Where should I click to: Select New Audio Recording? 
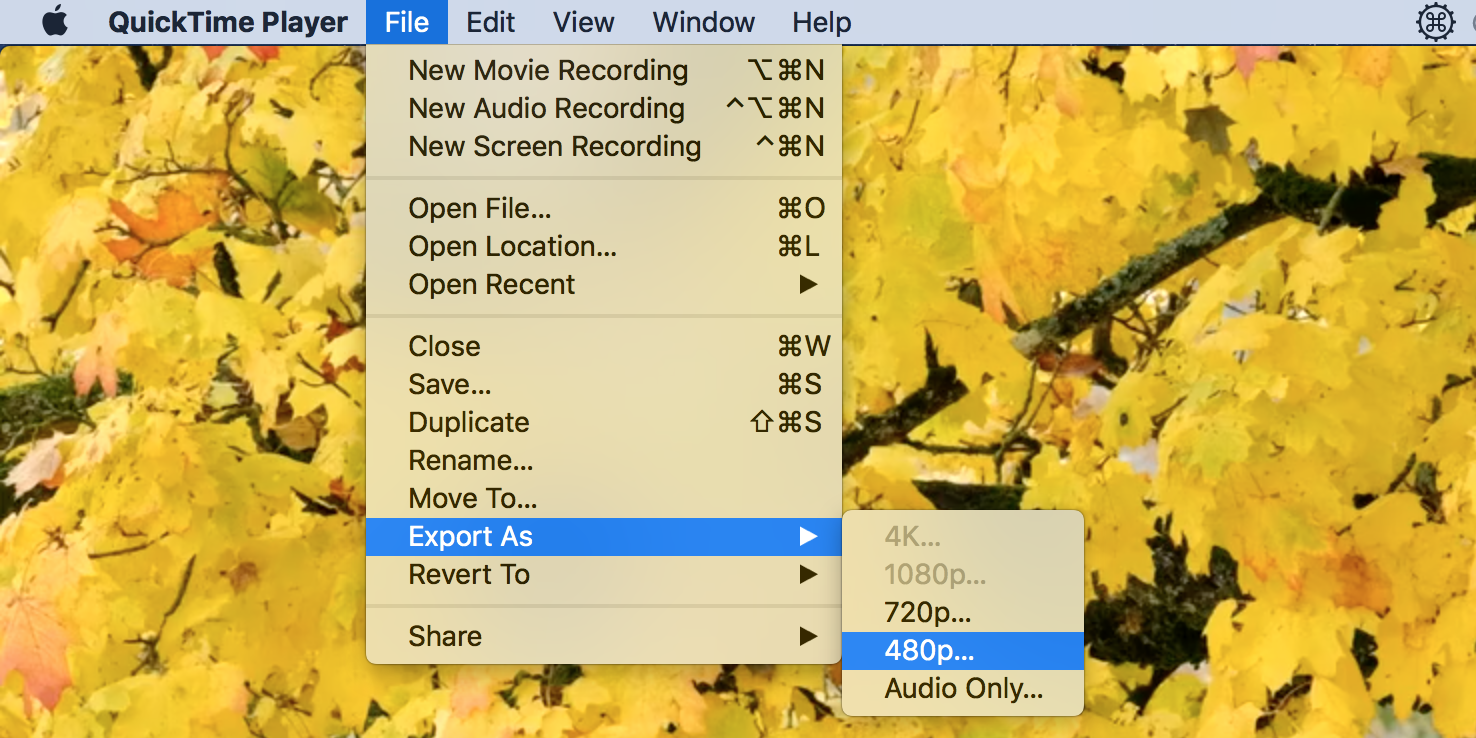(546, 108)
